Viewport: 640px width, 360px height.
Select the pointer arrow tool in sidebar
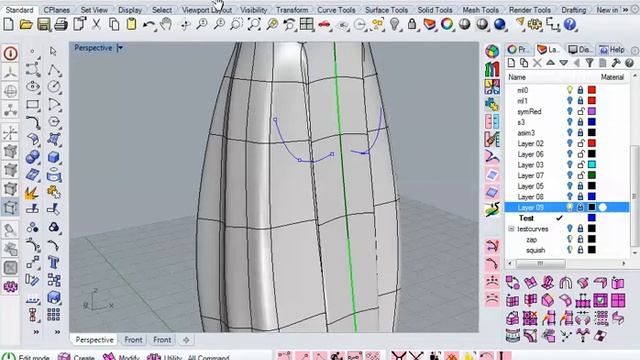(53, 51)
